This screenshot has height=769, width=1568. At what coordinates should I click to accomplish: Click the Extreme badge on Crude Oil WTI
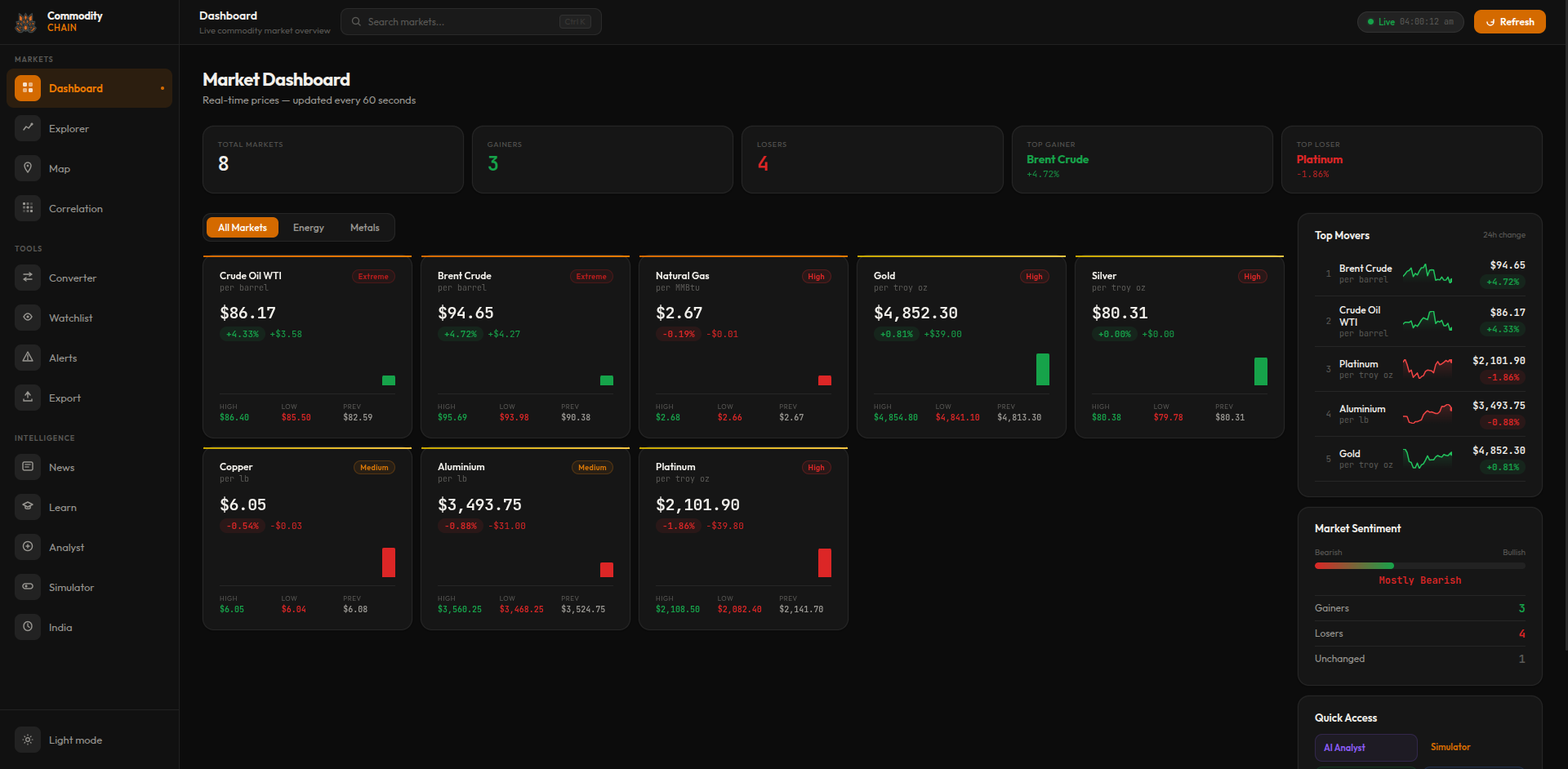(374, 277)
